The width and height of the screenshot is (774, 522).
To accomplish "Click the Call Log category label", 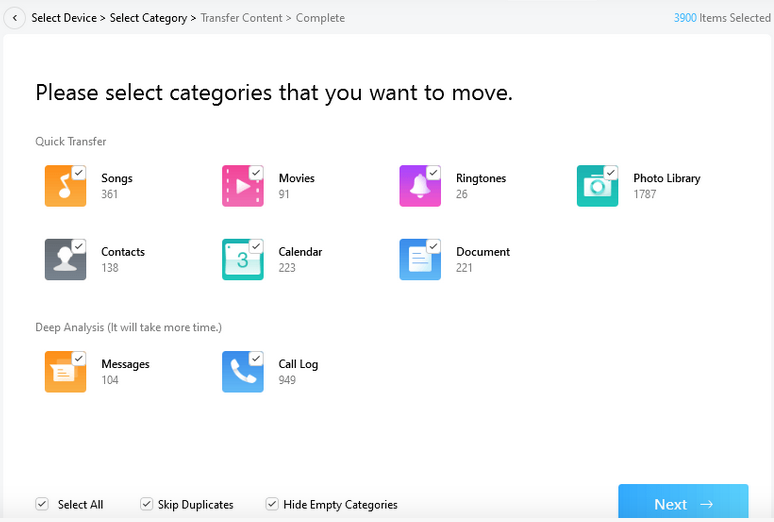I will pos(298,364).
